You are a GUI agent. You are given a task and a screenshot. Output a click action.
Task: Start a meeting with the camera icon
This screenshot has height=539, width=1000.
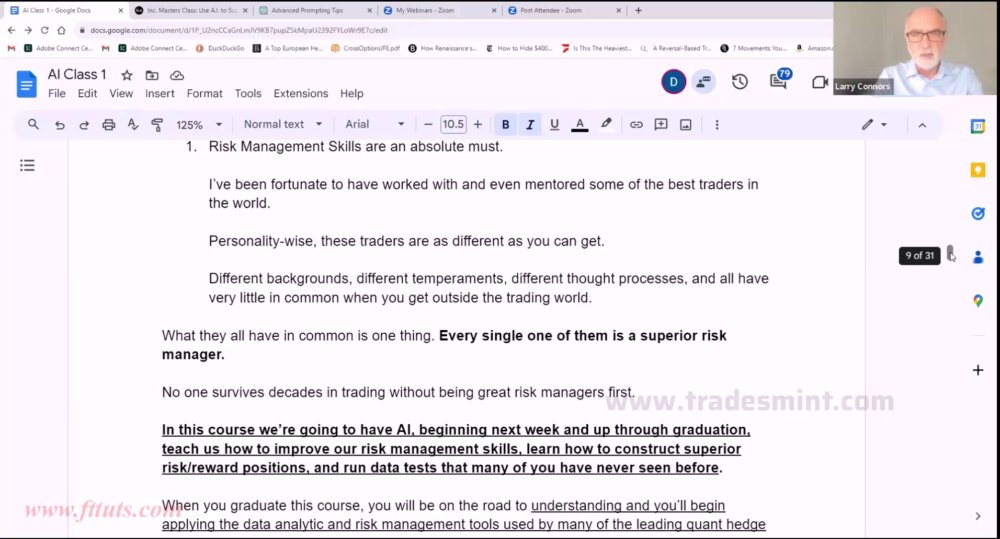coord(820,82)
